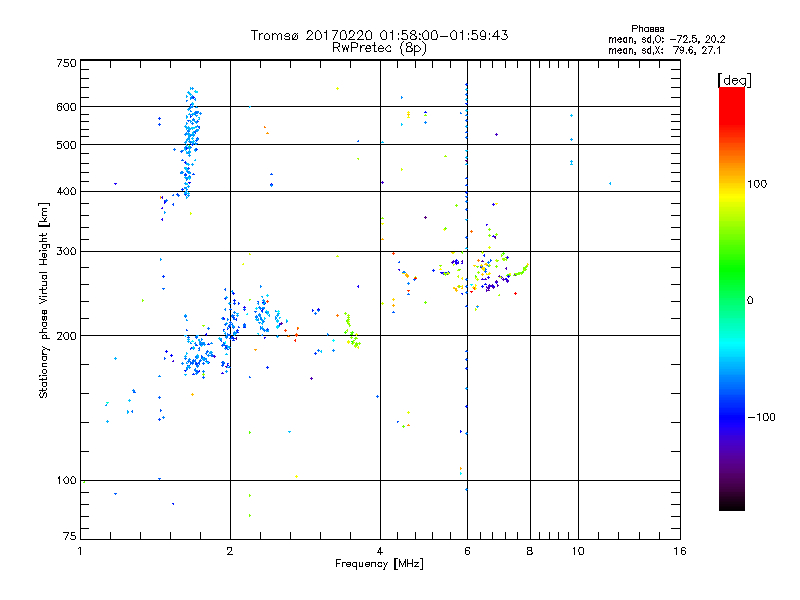800x600 pixels.
Task: Click the x-axis label '6'
Action: (467, 551)
